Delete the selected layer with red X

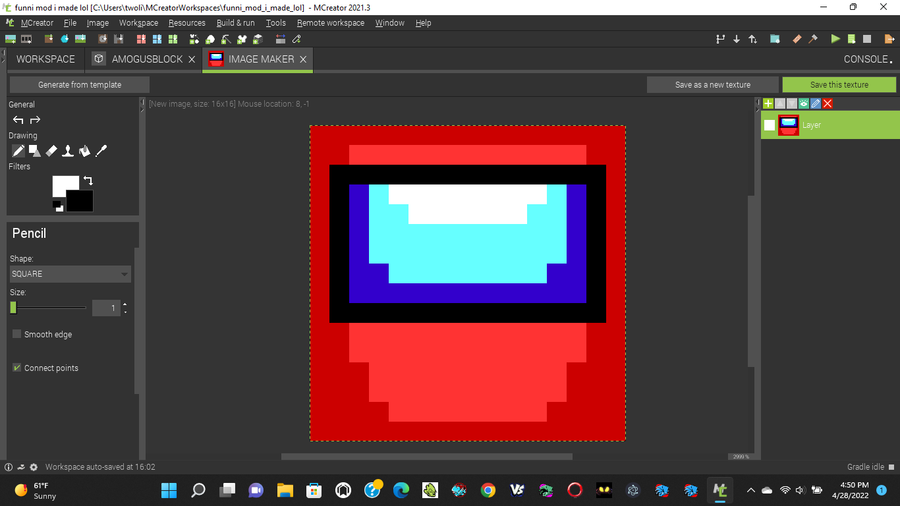(x=828, y=104)
